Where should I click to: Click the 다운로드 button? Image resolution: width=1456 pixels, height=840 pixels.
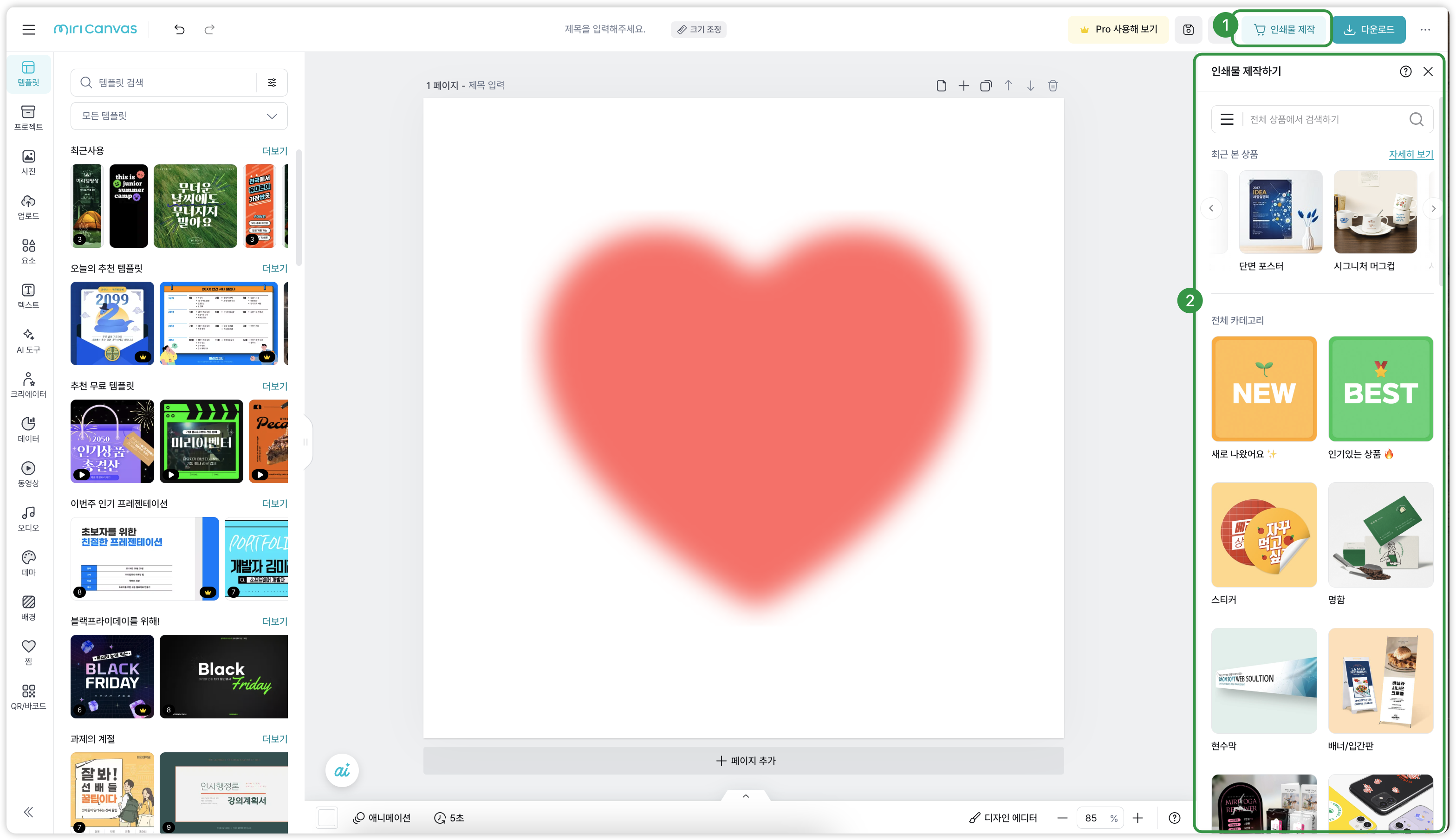pos(1368,29)
